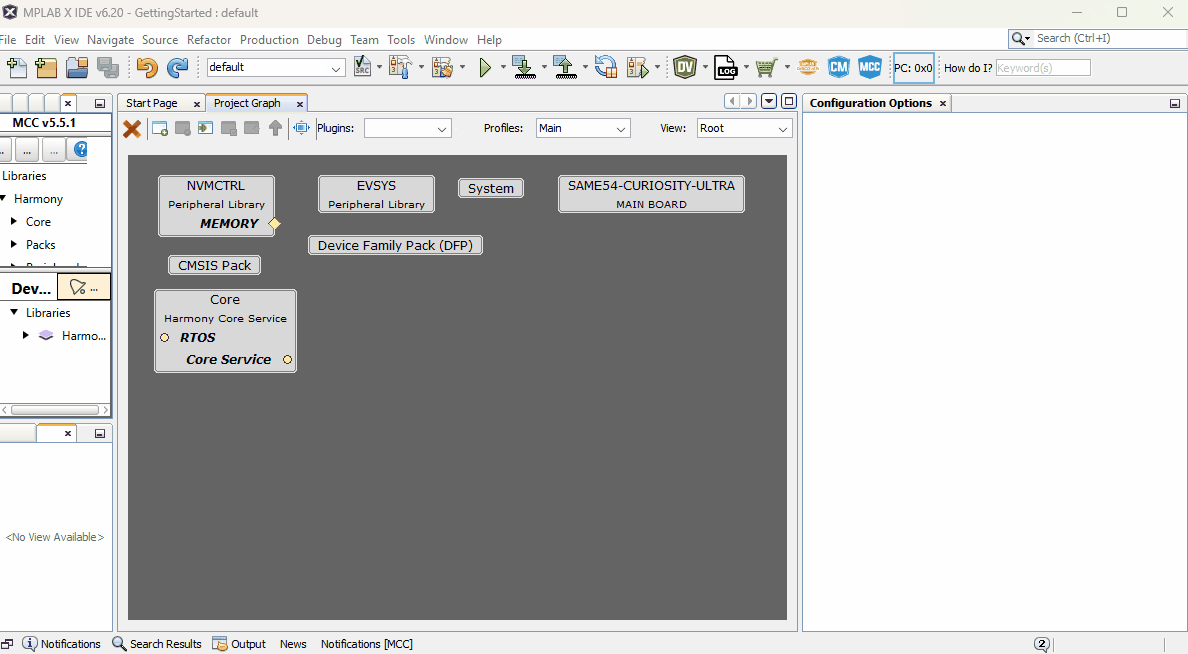Collapse the Harmony tree node

4,199
